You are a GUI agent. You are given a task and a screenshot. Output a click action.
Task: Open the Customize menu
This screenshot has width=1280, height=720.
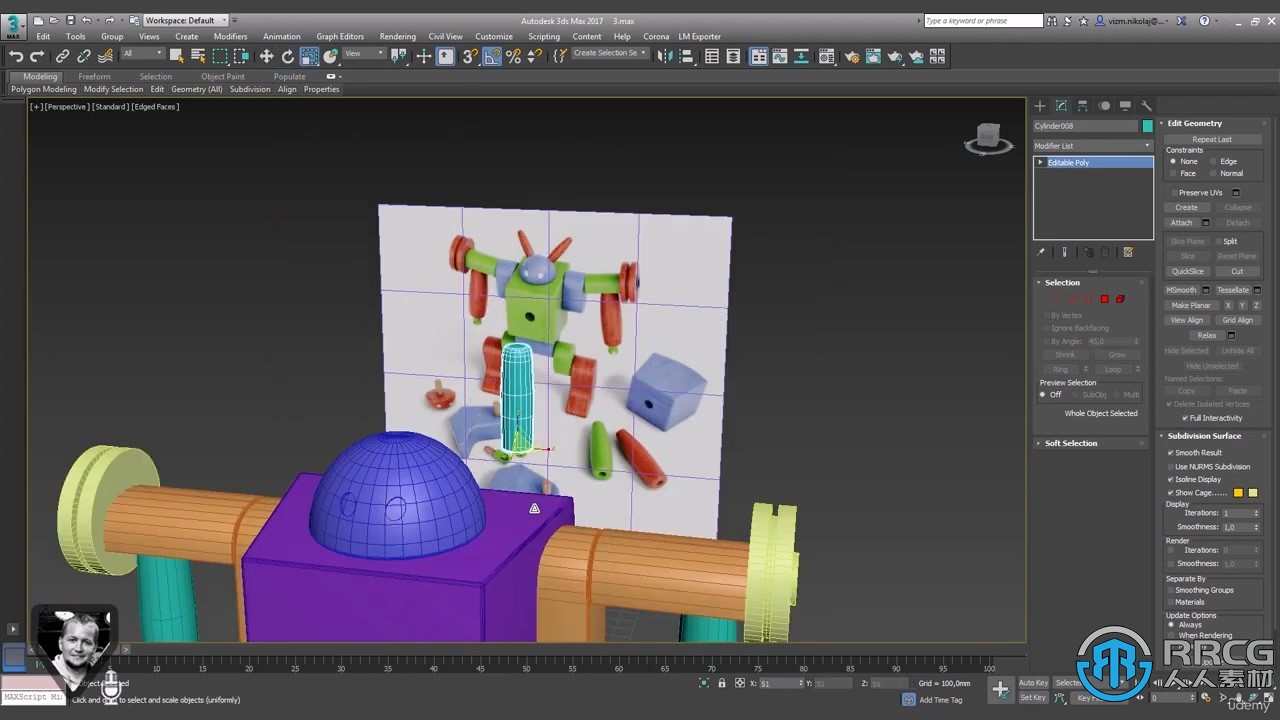[494, 36]
